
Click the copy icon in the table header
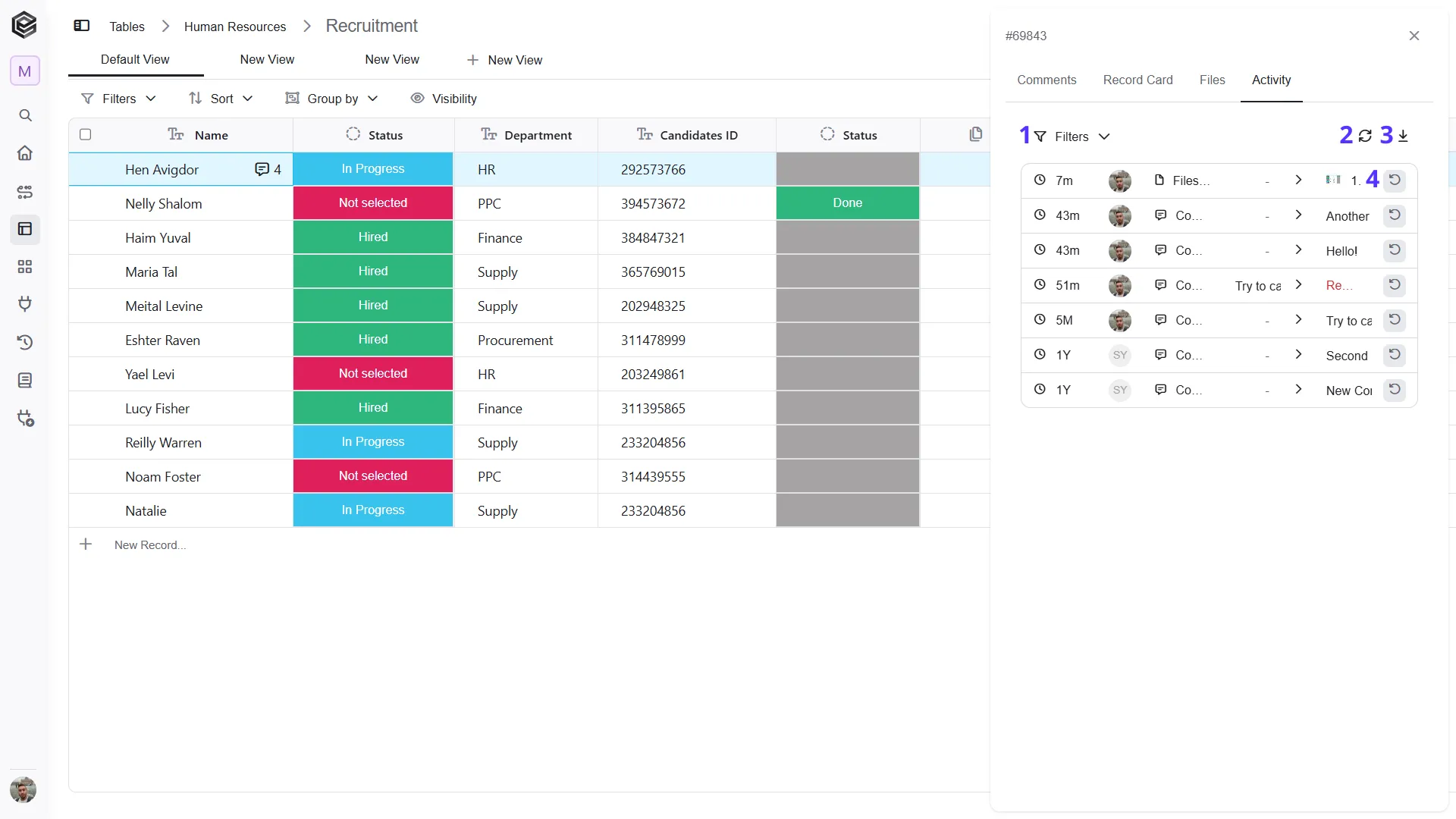[x=976, y=134]
